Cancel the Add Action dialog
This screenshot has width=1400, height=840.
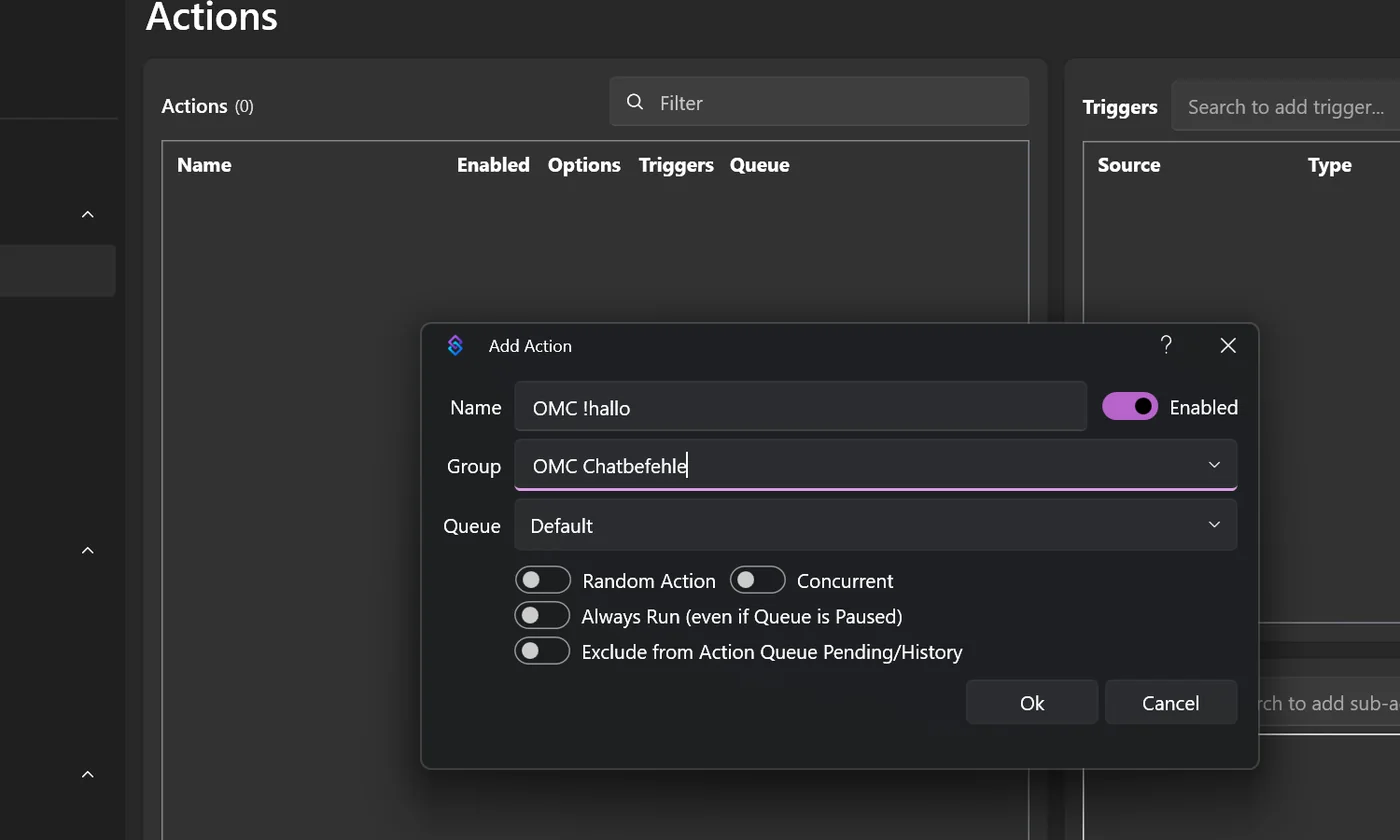(x=1171, y=702)
